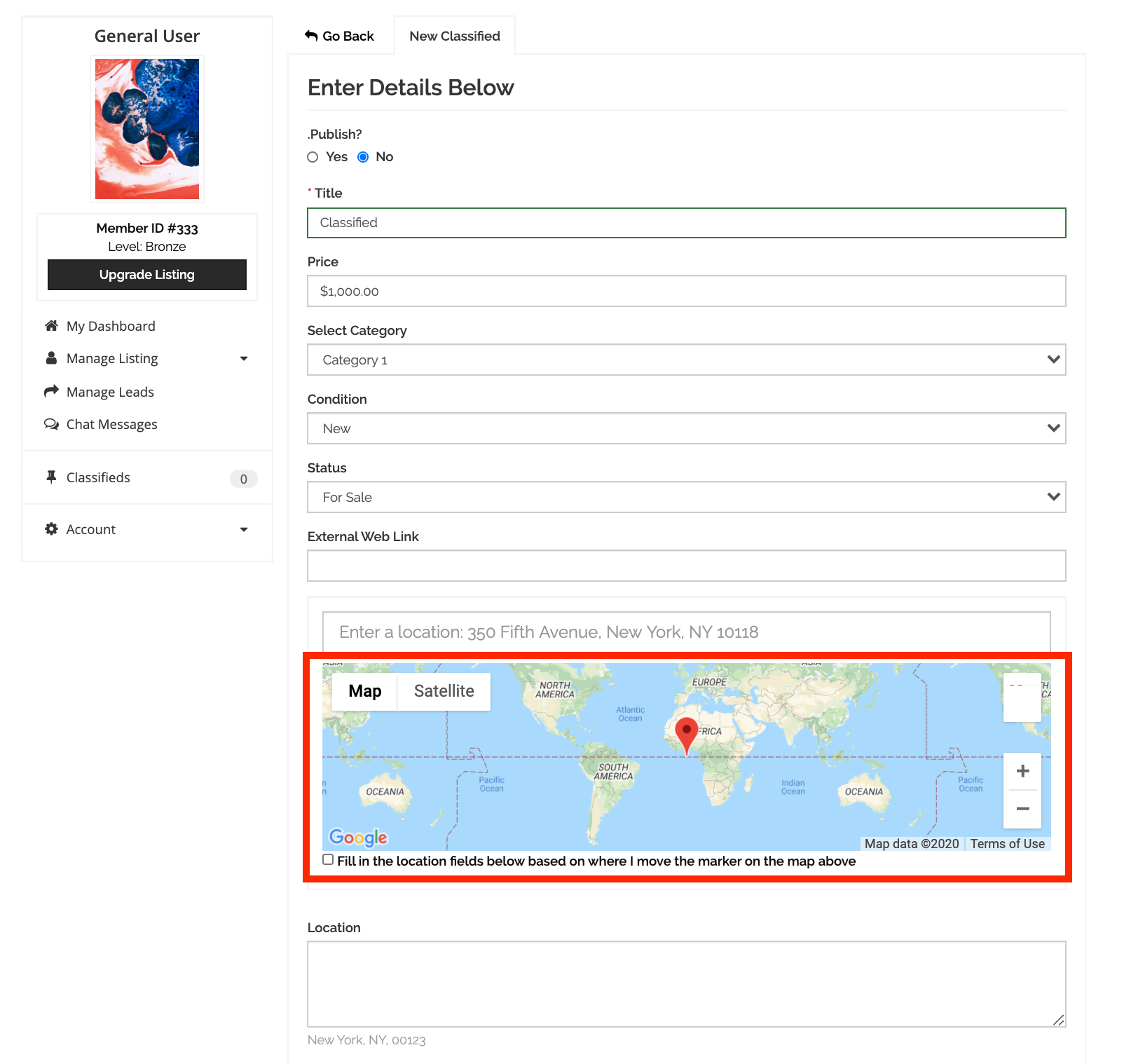
Task: Switch the map to Satellite view
Action: (444, 690)
